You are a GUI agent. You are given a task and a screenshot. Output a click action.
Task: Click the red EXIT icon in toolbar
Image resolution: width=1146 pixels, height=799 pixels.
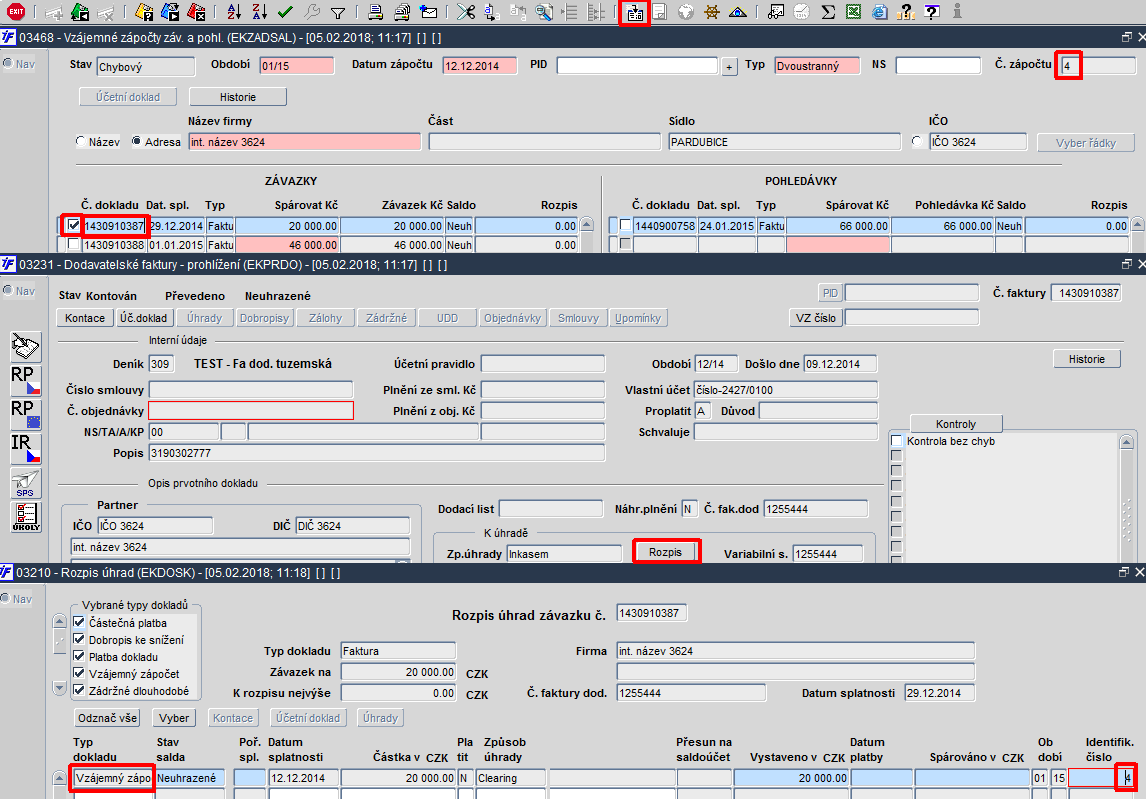click(15, 12)
